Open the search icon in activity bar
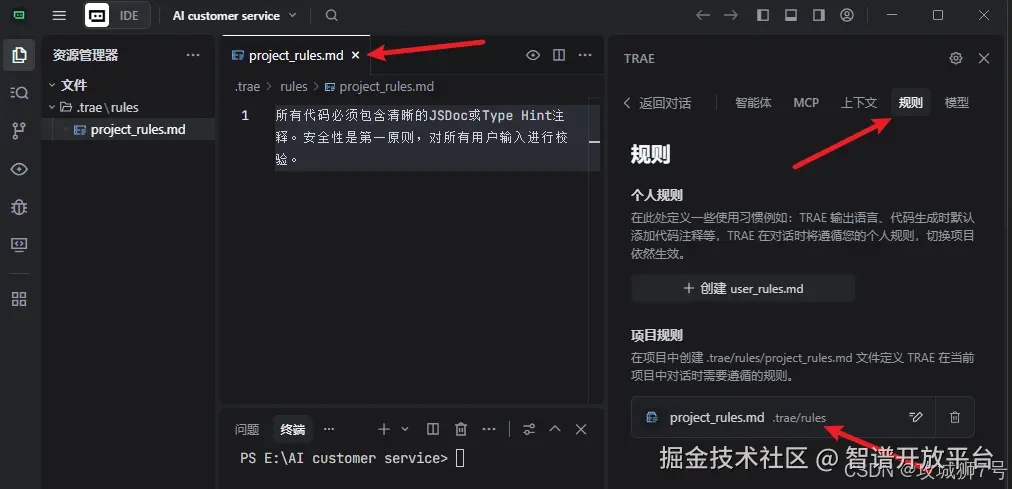 click(x=19, y=93)
